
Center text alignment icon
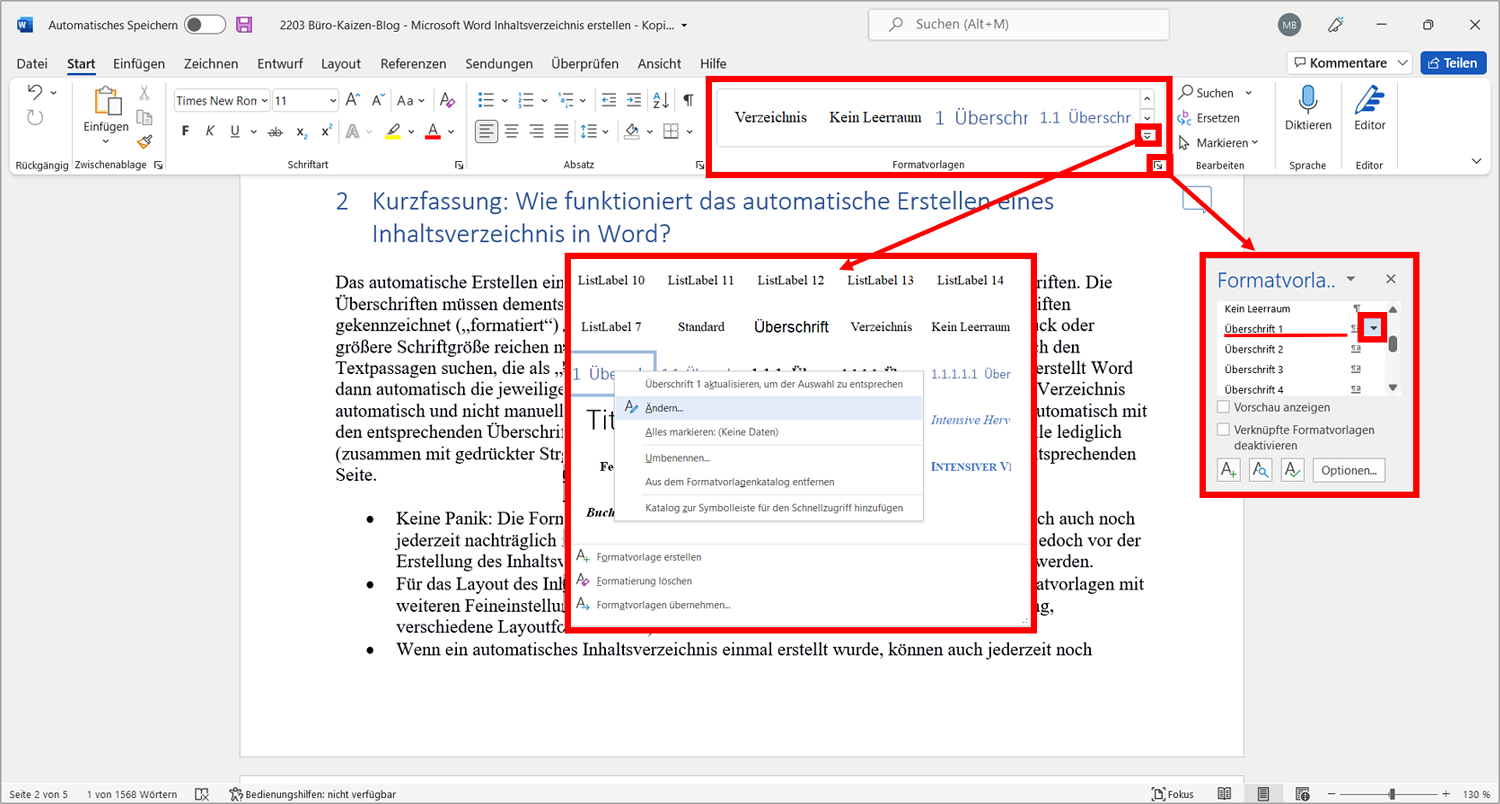pyautogui.click(x=511, y=131)
